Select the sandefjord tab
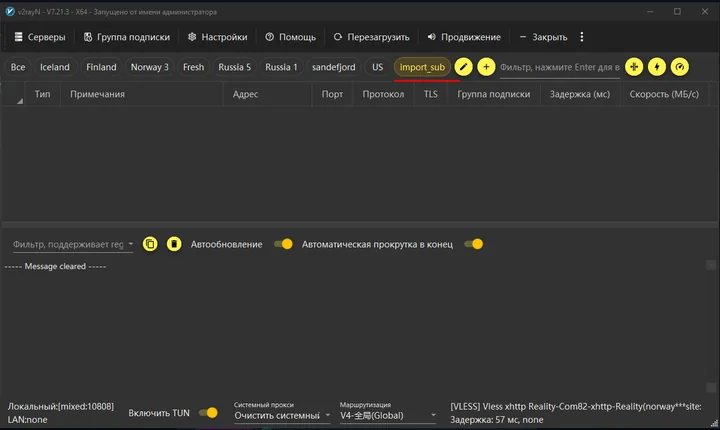The image size is (720, 430). [x=333, y=67]
